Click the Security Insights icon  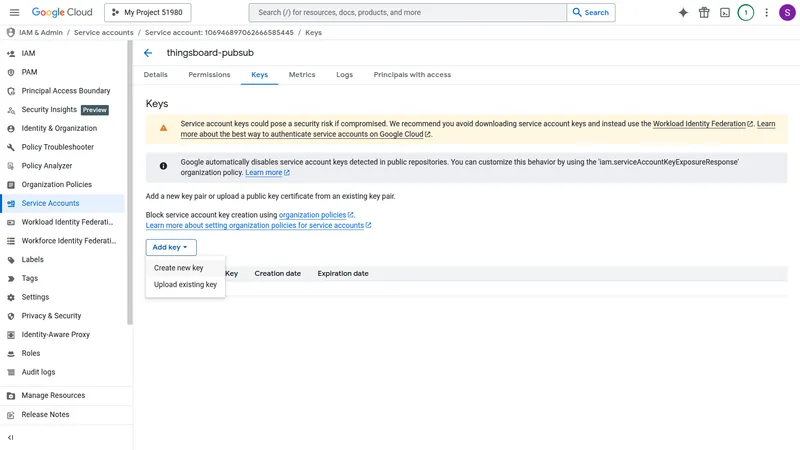[11, 110]
